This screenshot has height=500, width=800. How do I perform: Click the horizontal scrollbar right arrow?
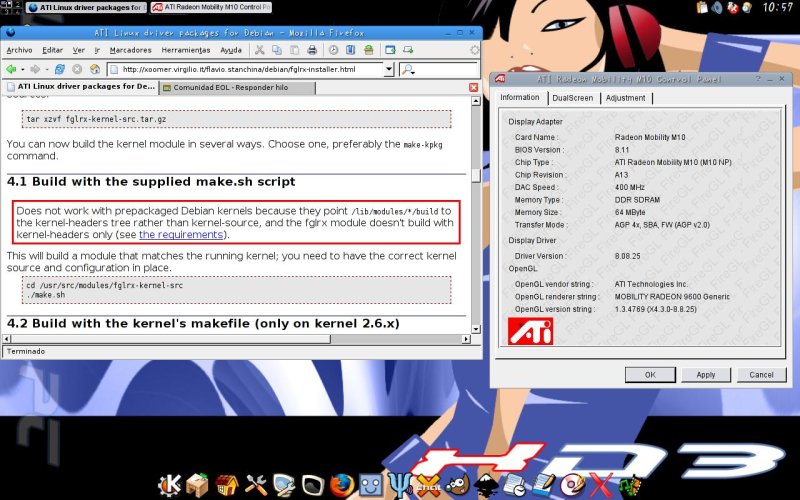(466, 339)
